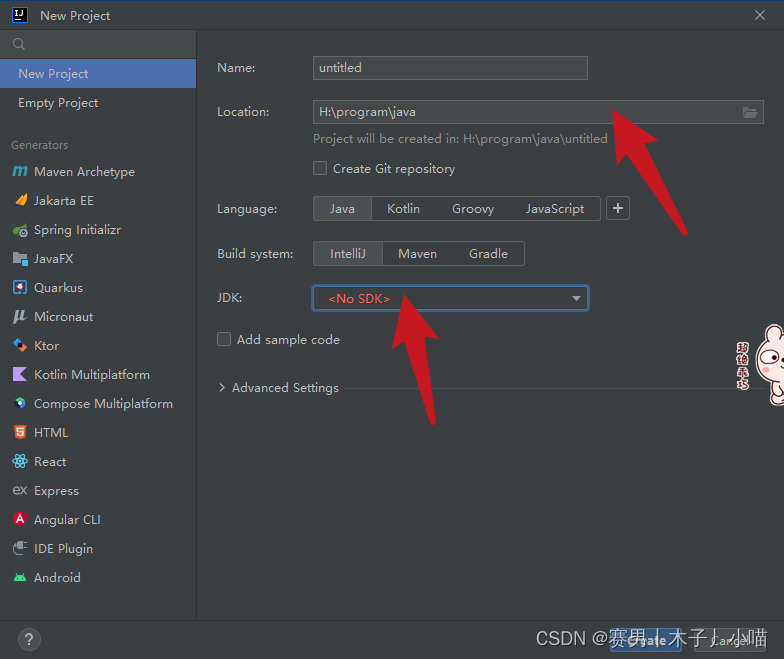Viewport: 784px width, 659px height.
Task: Click the Quarkus generator icon
Action: pyautogui.click(x=20, y=288)
